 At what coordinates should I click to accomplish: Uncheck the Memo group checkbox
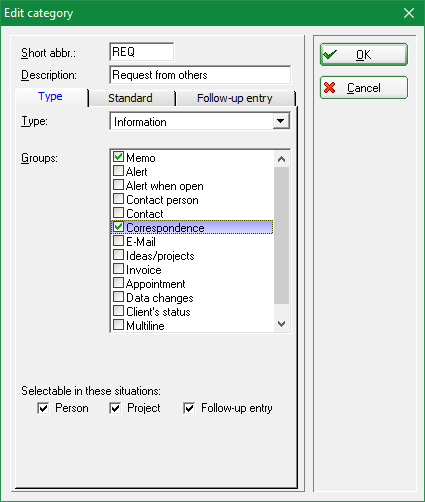point(118,157)
